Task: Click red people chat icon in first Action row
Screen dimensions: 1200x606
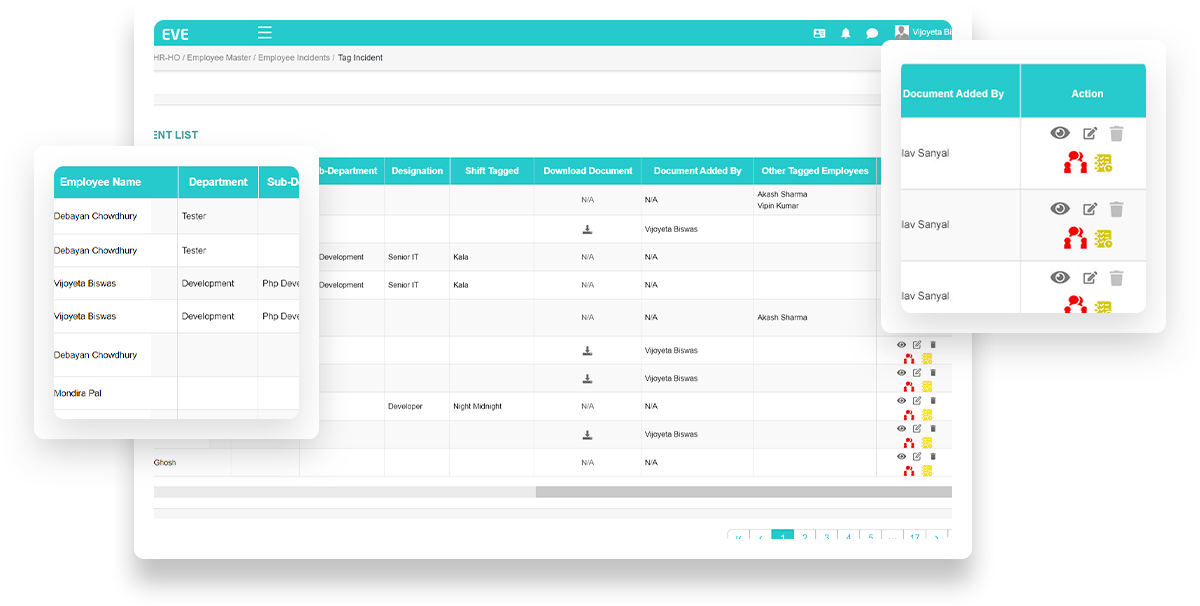Action: click(x=1075, y=162)
